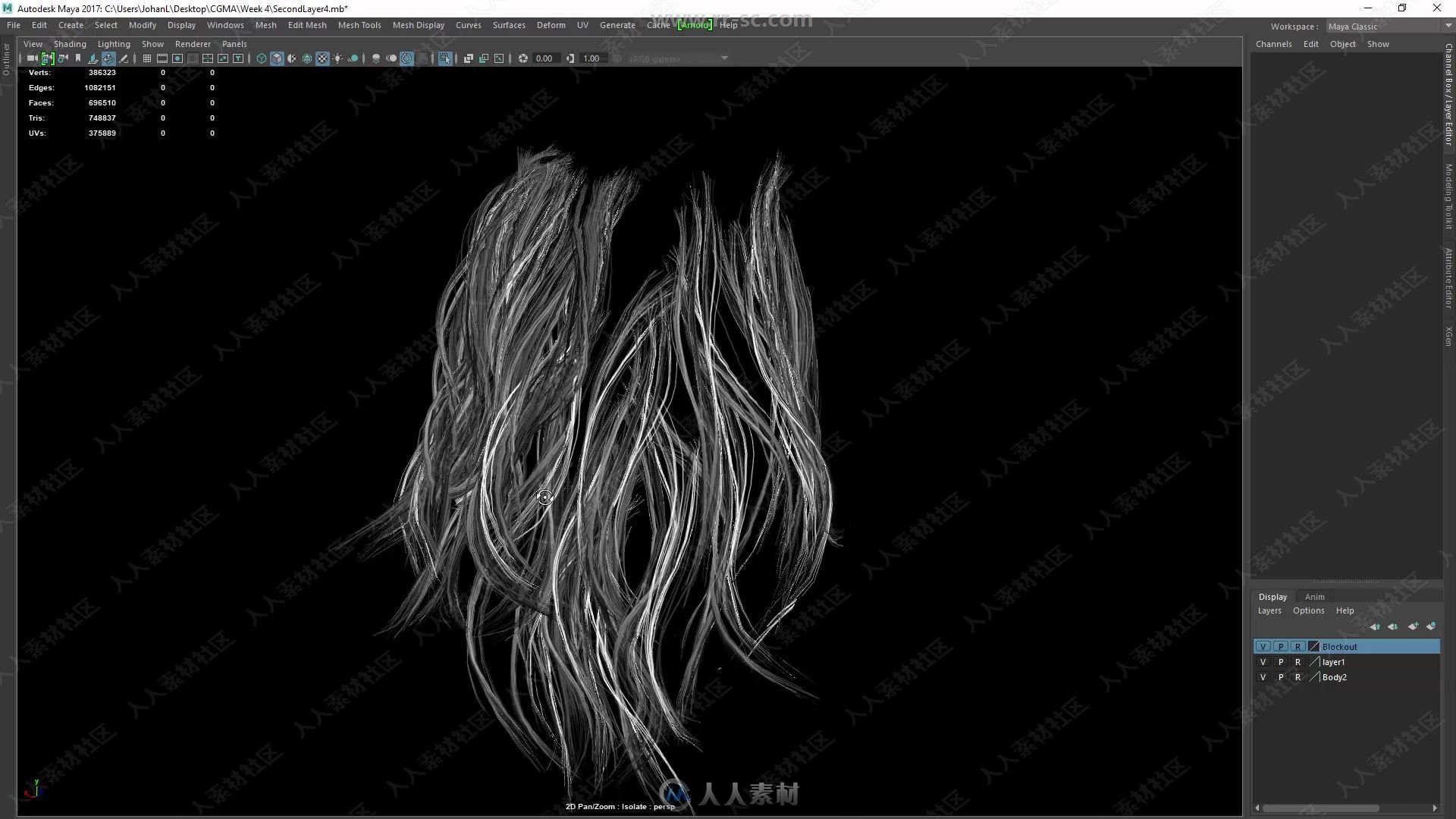
Task: Toggle Screen Space Ambient Occlusion icon
Action: pyautogui.click(x=376, y=58)
